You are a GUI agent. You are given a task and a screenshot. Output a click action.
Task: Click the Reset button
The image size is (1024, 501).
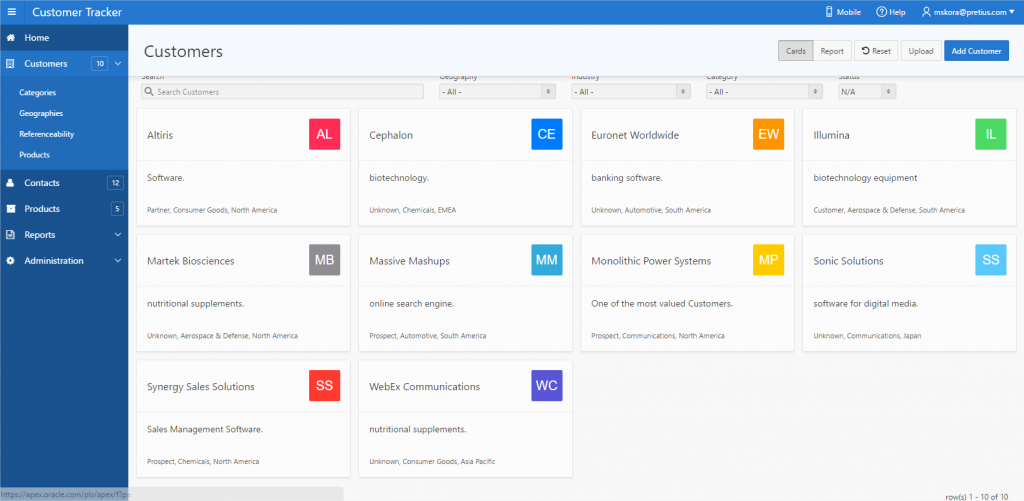pos(876,51)
